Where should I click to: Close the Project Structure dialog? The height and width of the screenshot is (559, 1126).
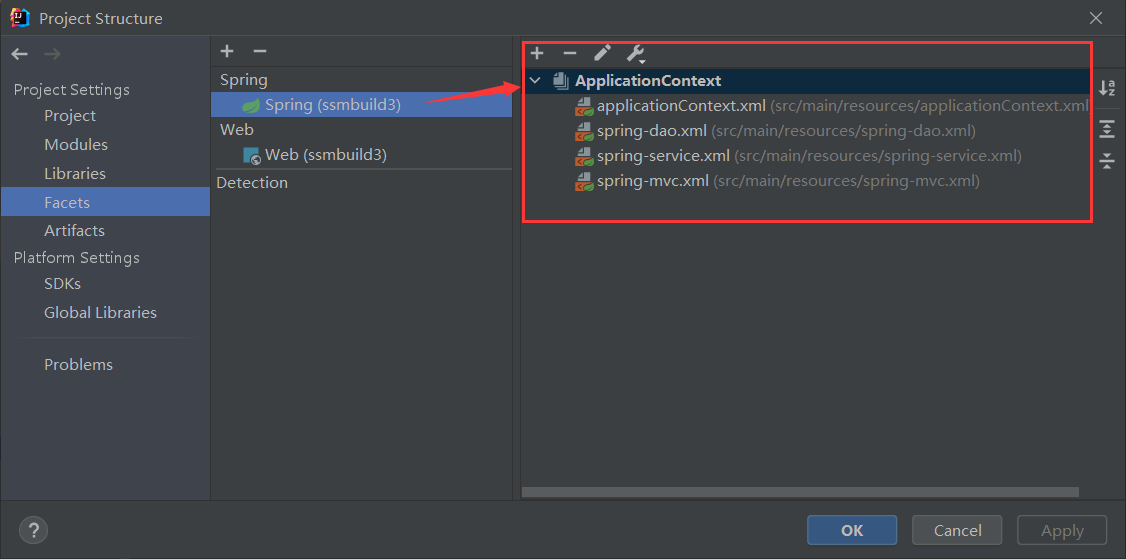click(x=1095, y=18)
